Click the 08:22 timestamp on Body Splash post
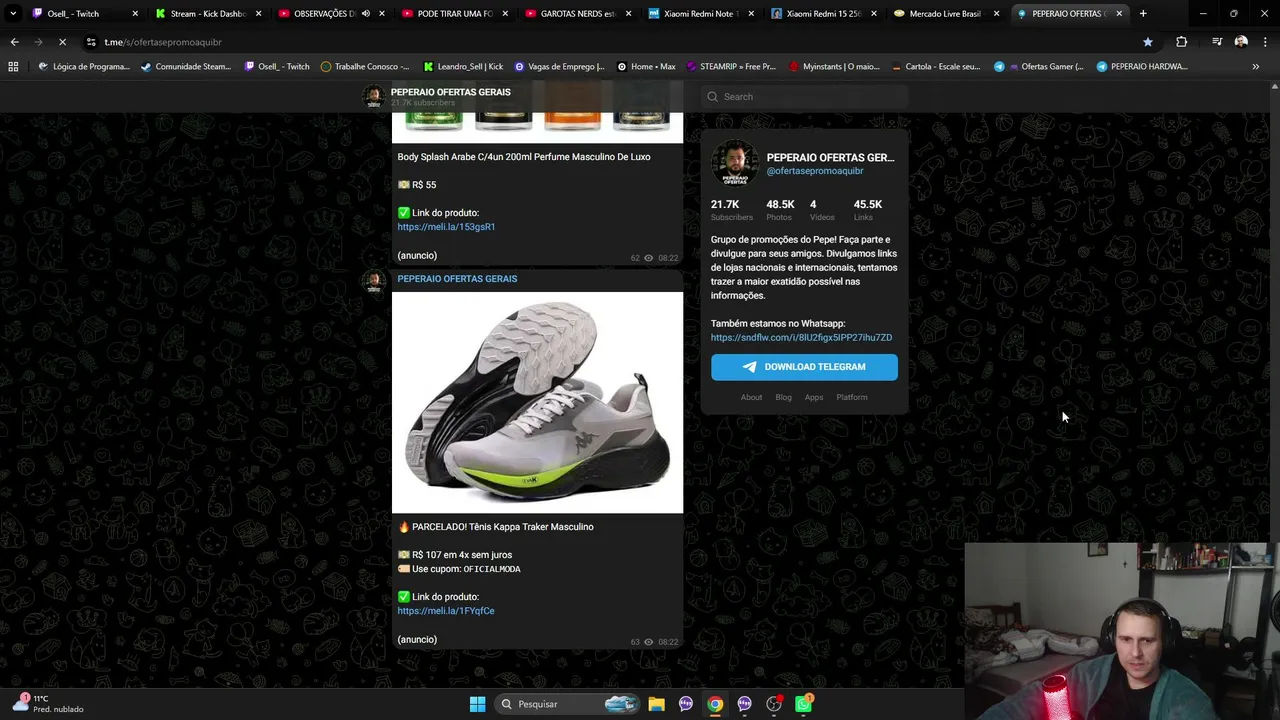1280x720 pixels. [668, 258]
